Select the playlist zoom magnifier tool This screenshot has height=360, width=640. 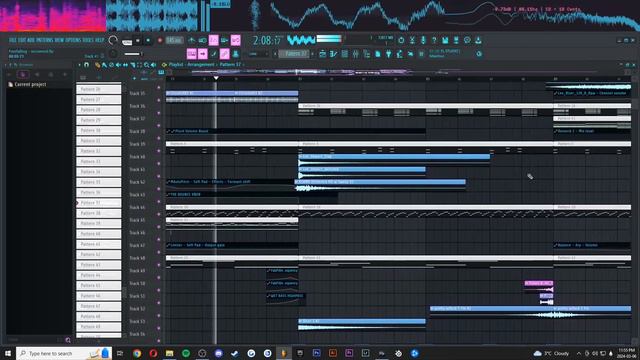click(146, 65)
